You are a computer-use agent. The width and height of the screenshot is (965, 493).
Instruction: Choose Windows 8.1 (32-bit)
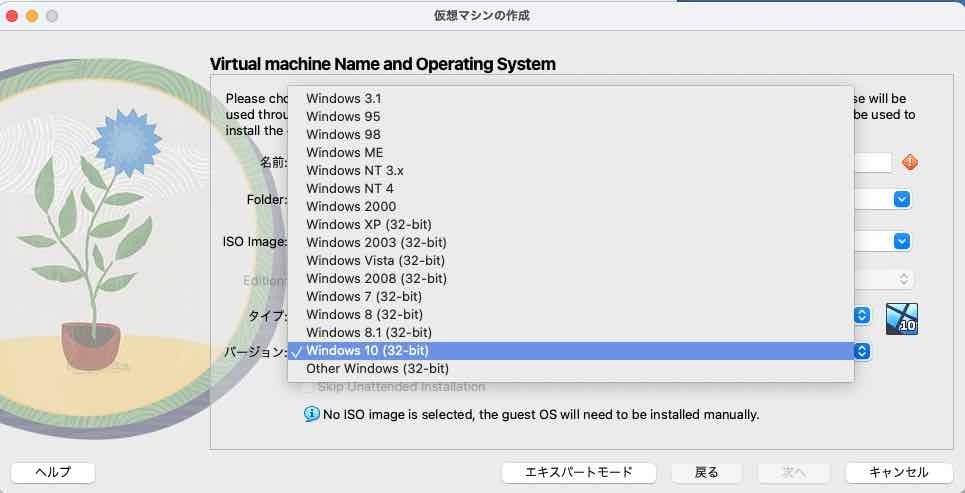(571, 332)
